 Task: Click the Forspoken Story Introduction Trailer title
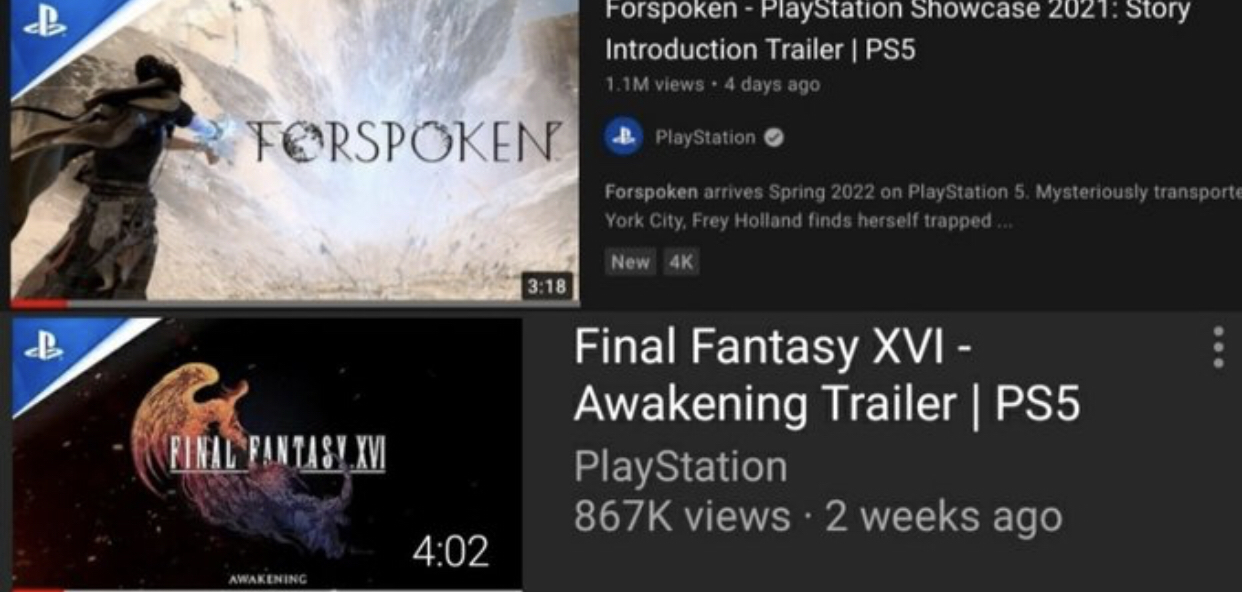897,29
